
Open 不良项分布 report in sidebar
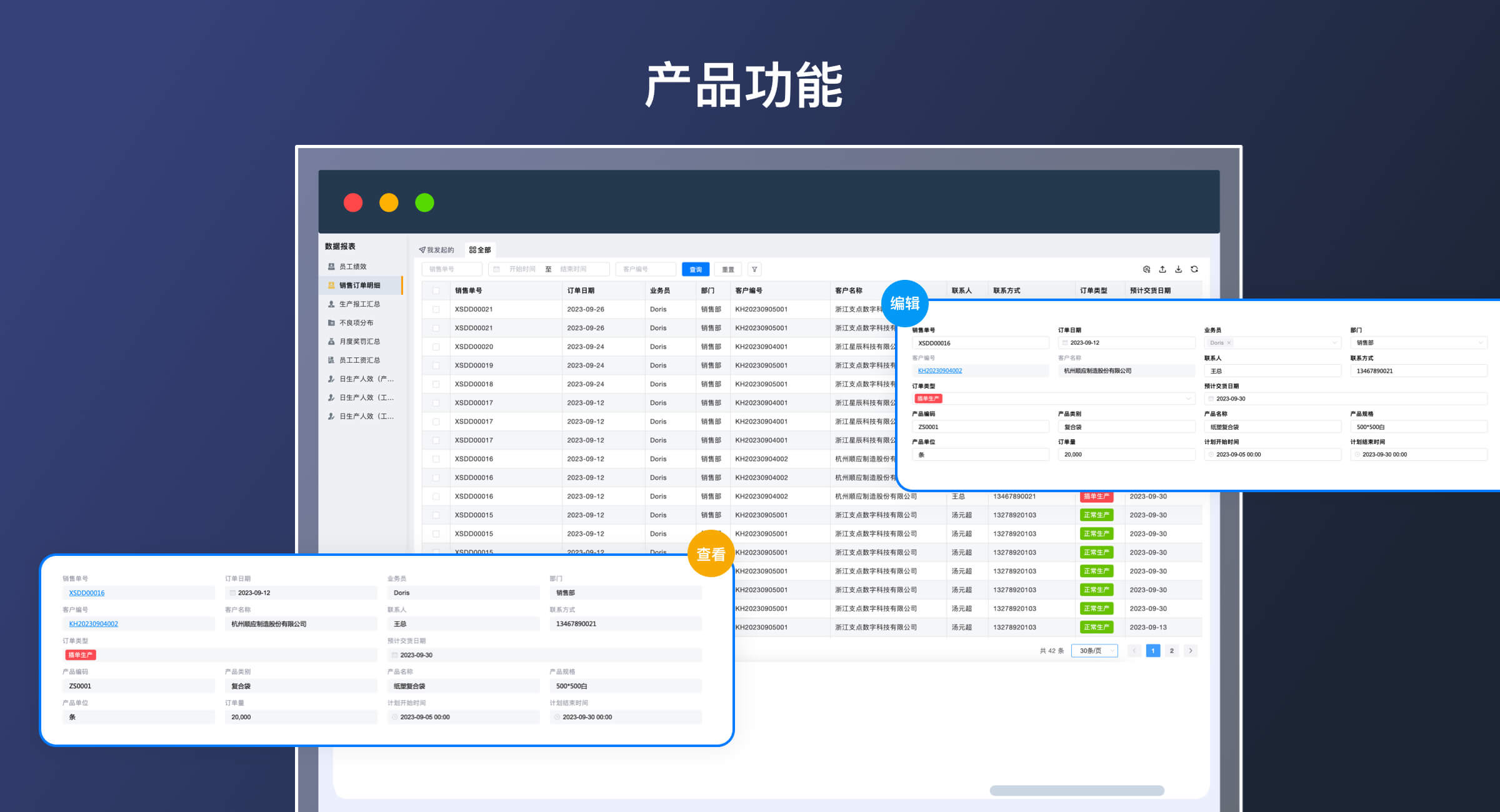[x=356, y=323]
